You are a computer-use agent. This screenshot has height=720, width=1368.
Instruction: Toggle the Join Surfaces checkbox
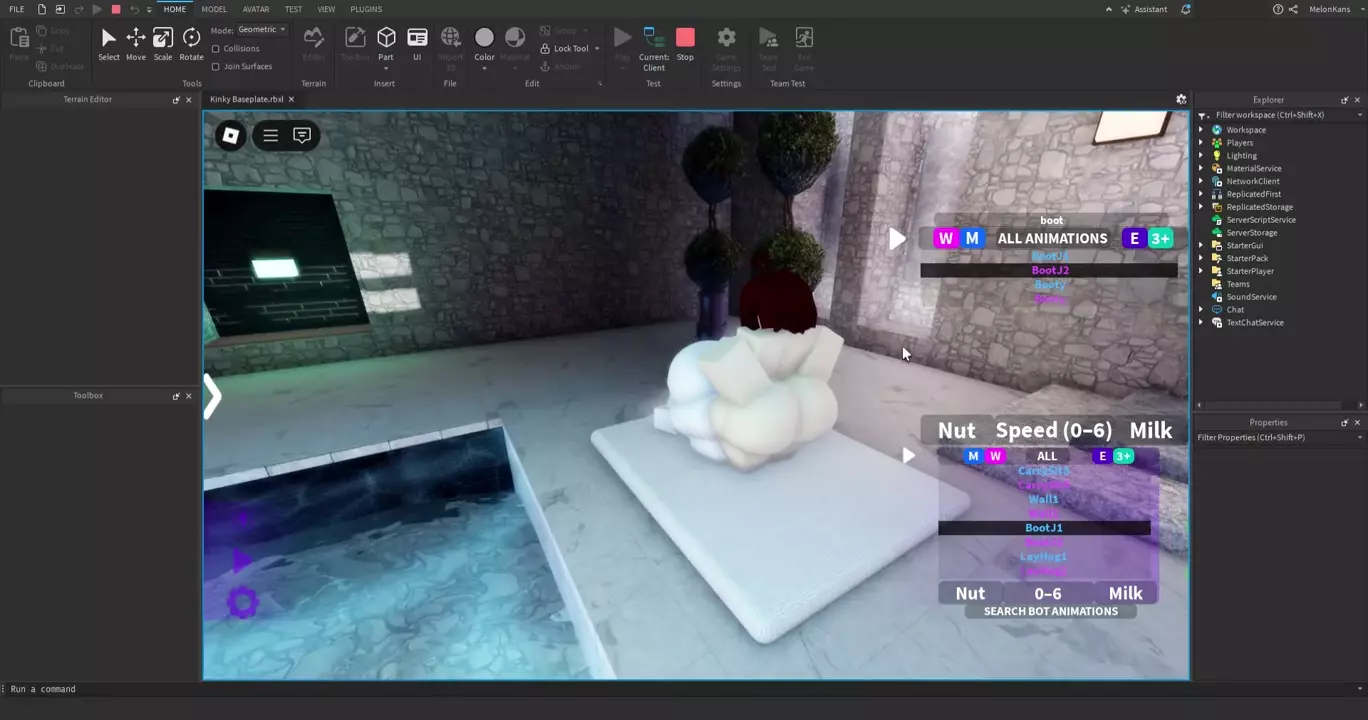pyautogui.click(x=216, y=66)
